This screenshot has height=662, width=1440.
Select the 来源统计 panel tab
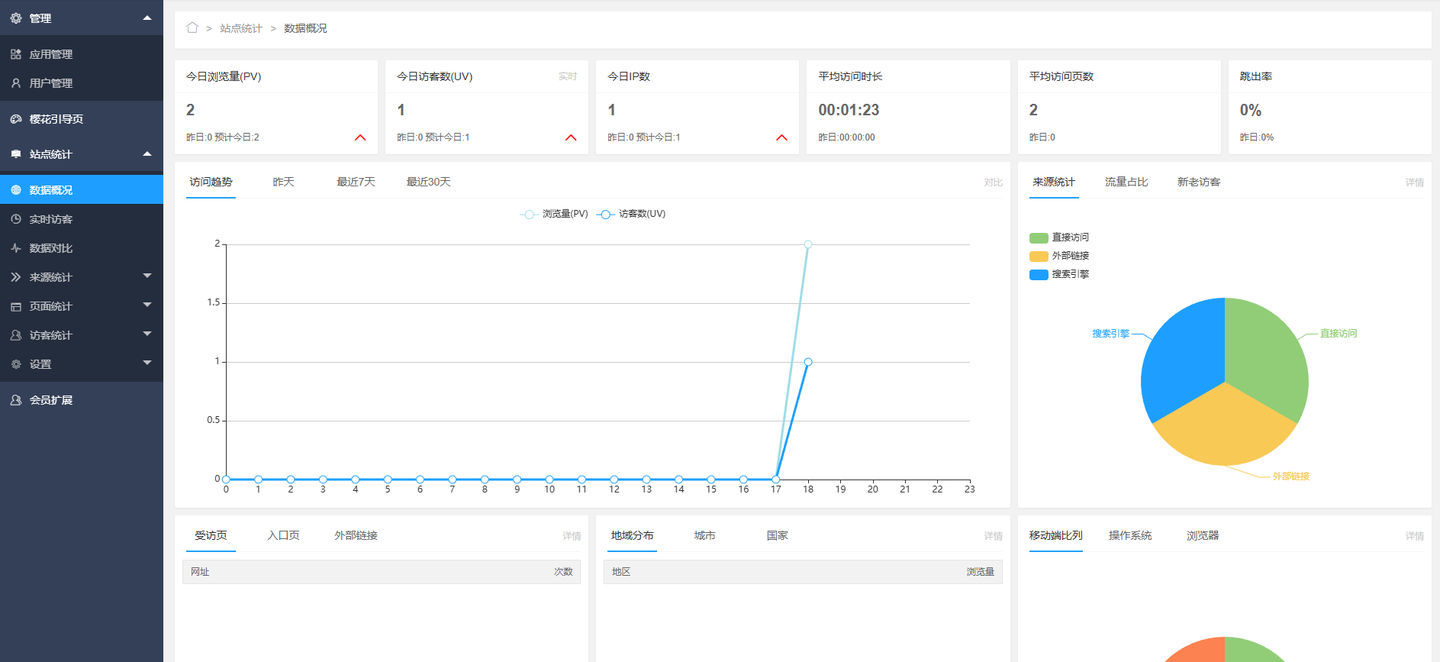pyautogui.click(x=1054, y=182)
